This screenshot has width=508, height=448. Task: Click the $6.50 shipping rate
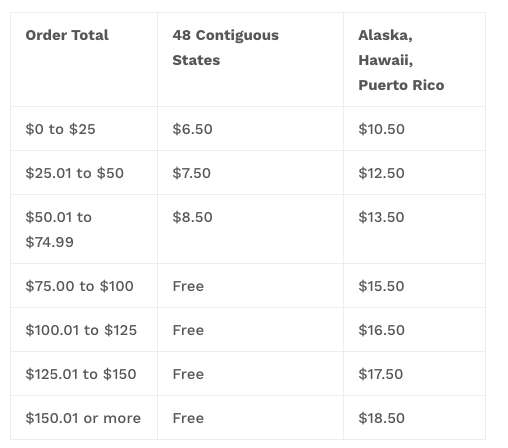tap(192, 129)
